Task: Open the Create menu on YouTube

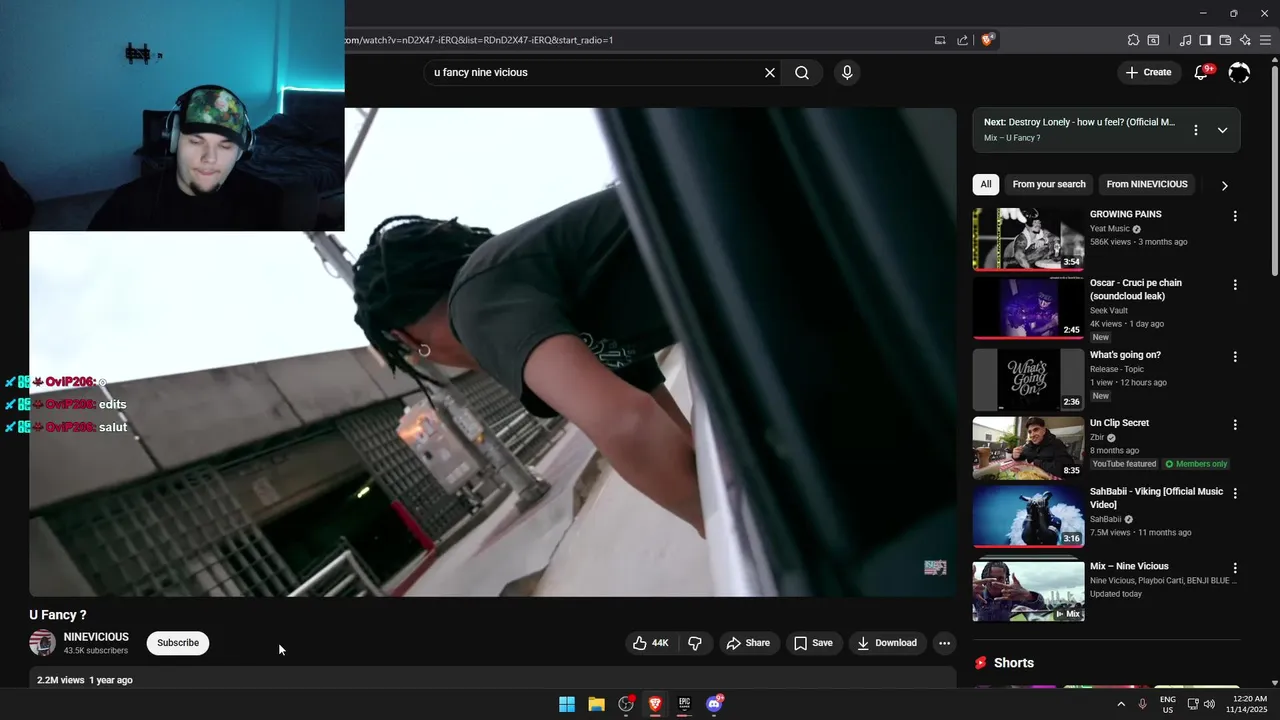Action: 1148,72
